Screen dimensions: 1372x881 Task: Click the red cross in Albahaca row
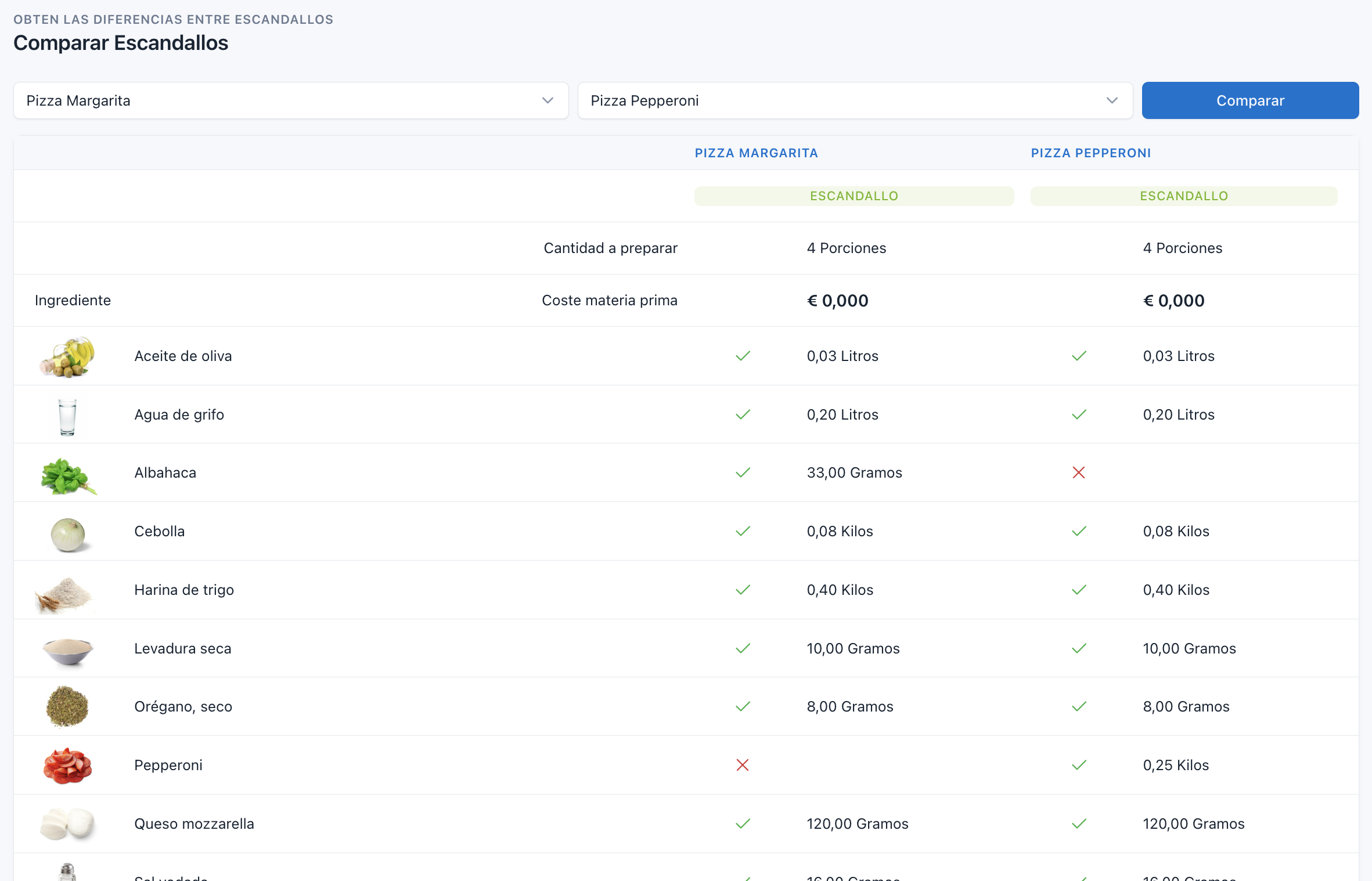[x=1079, y=472]
